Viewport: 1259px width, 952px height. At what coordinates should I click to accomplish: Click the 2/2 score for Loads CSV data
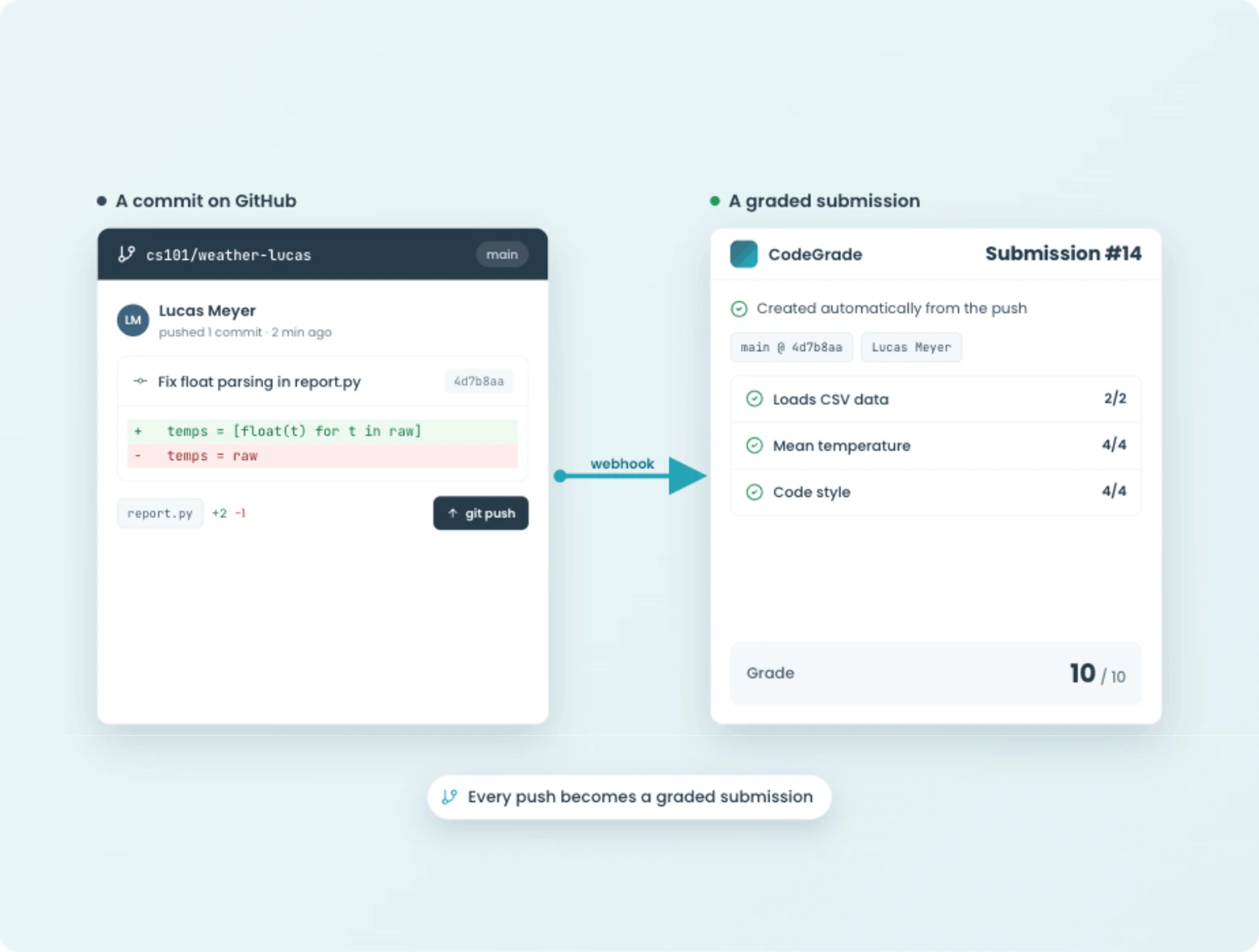[1115, 399]
